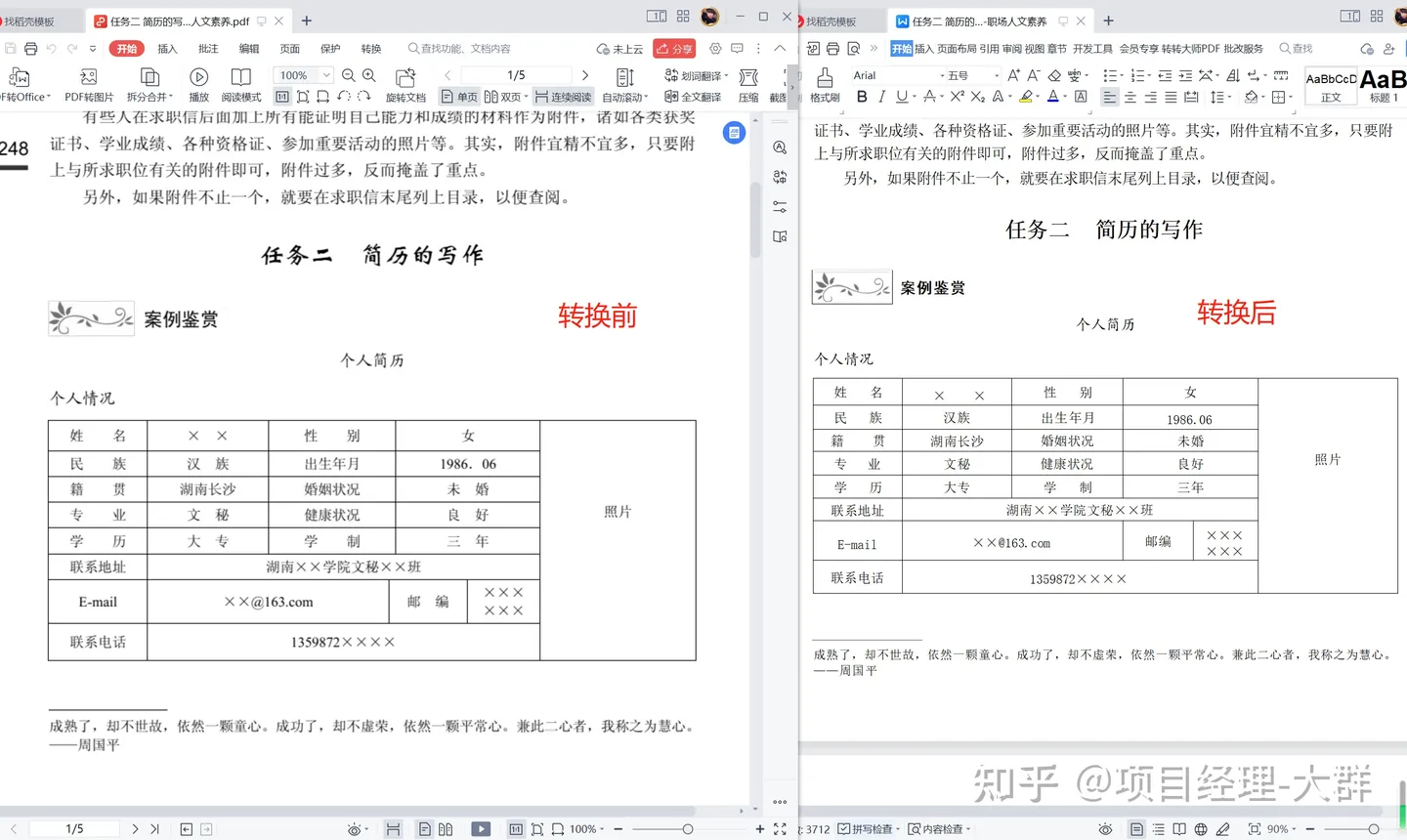Click the 旋转文档 rotate icon
Screen dimensions: 1407x840
pos(405,85)
